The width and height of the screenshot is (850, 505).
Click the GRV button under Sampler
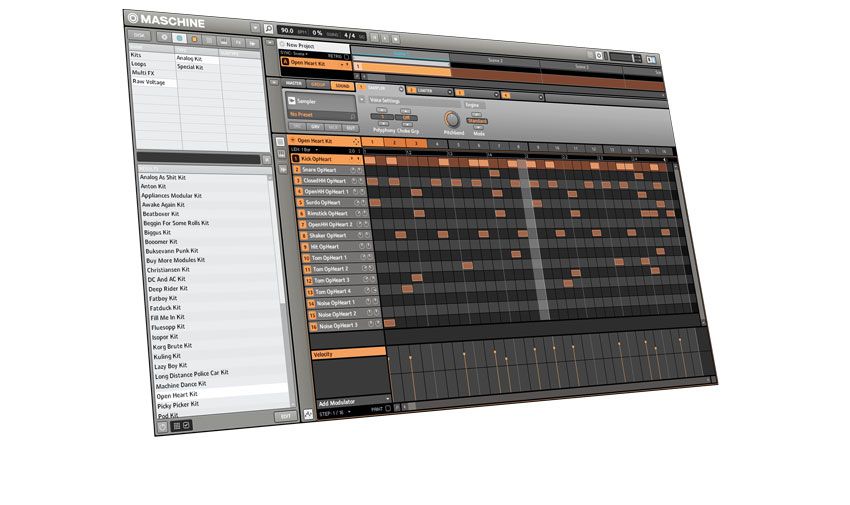point(315,127)
